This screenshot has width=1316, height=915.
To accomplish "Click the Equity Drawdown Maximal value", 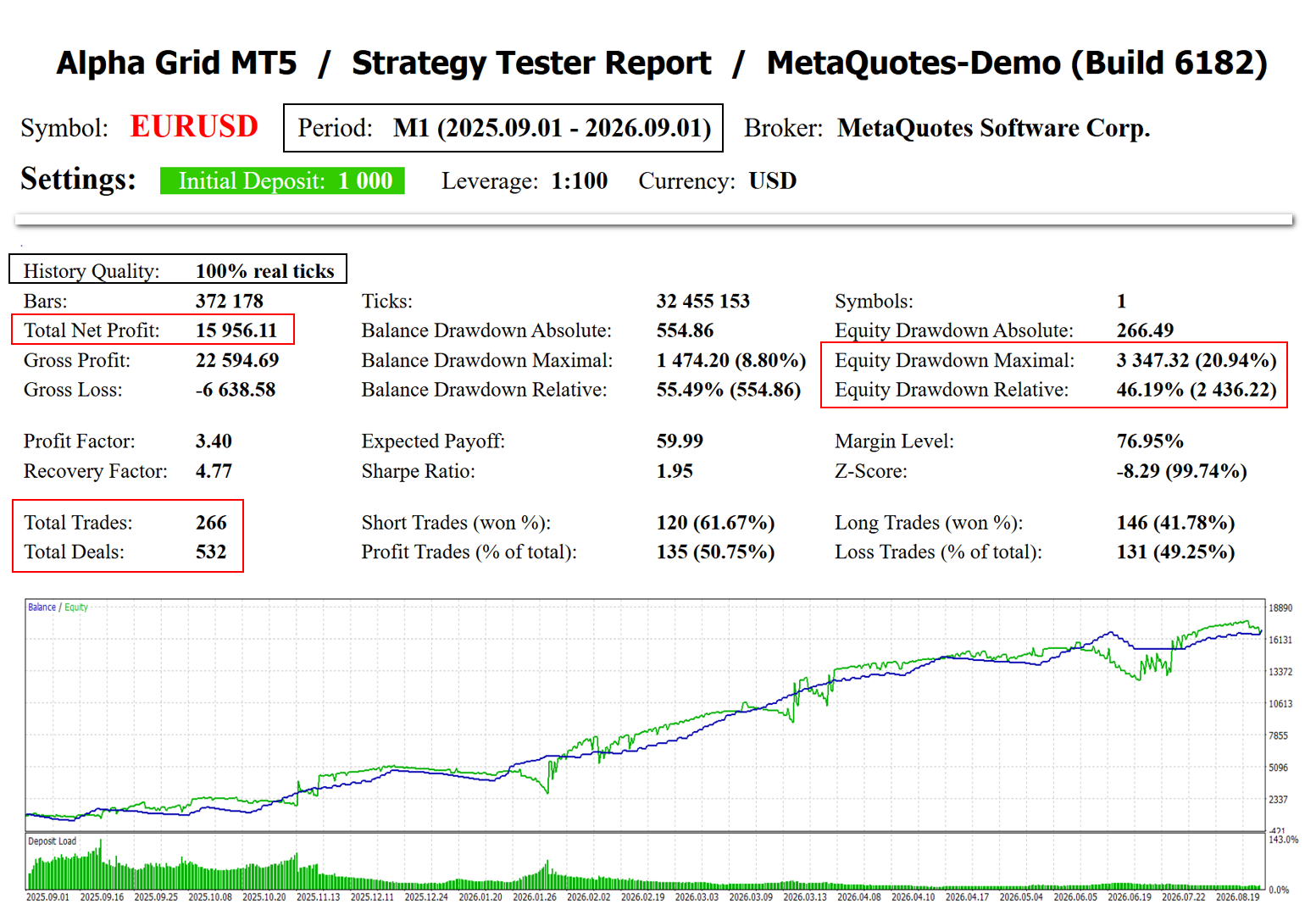I will click(1197, 360).
